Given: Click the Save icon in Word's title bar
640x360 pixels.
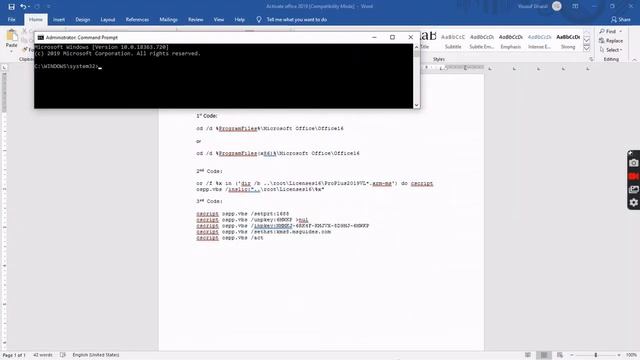Looking at the screenshot, I should (11, 7).
